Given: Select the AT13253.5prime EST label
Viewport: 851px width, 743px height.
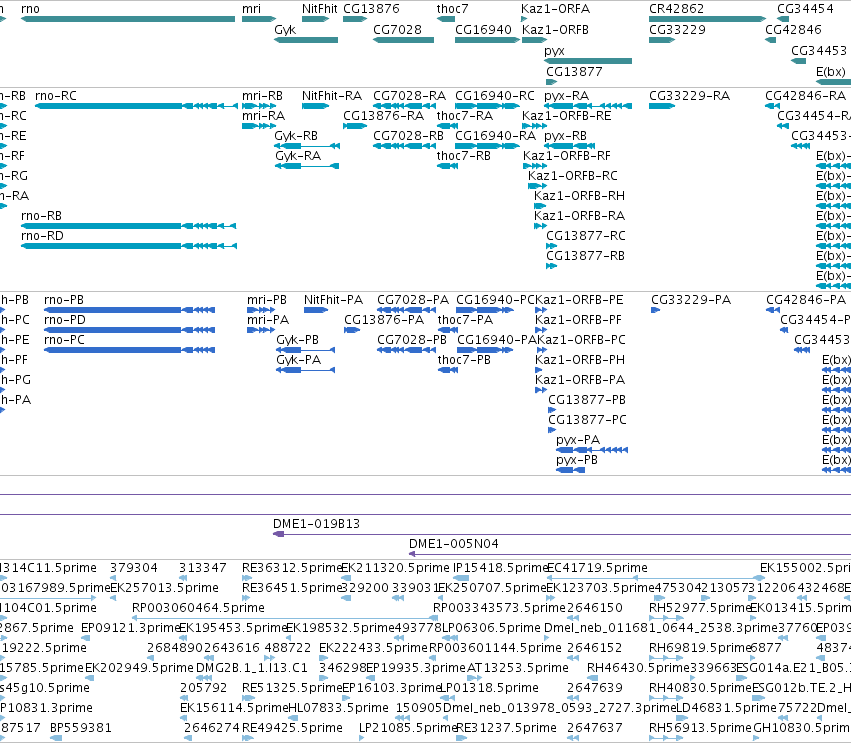Looking at the screenshot, I should [518, 668].
